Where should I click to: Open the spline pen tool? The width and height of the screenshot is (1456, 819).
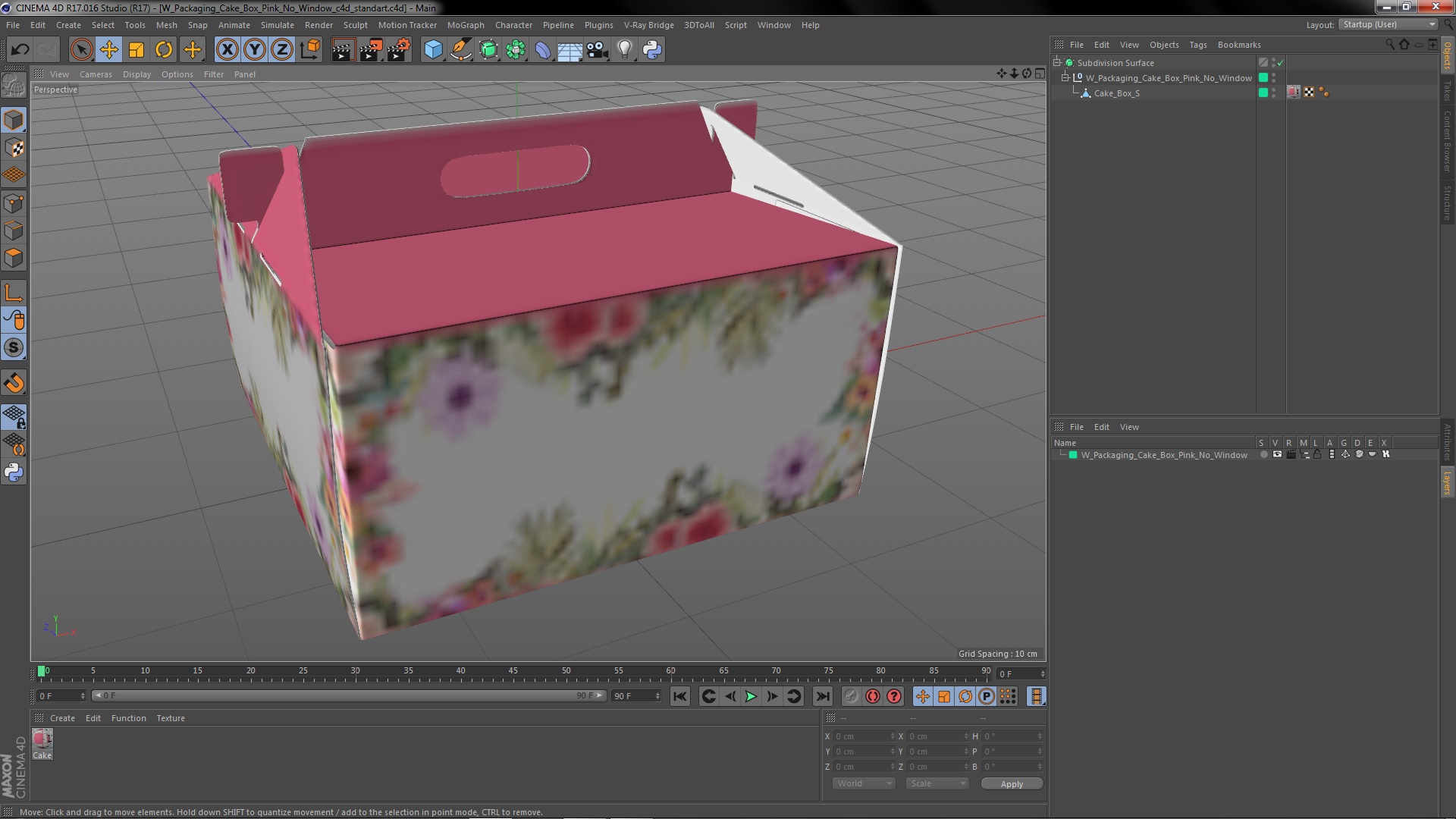460,50
